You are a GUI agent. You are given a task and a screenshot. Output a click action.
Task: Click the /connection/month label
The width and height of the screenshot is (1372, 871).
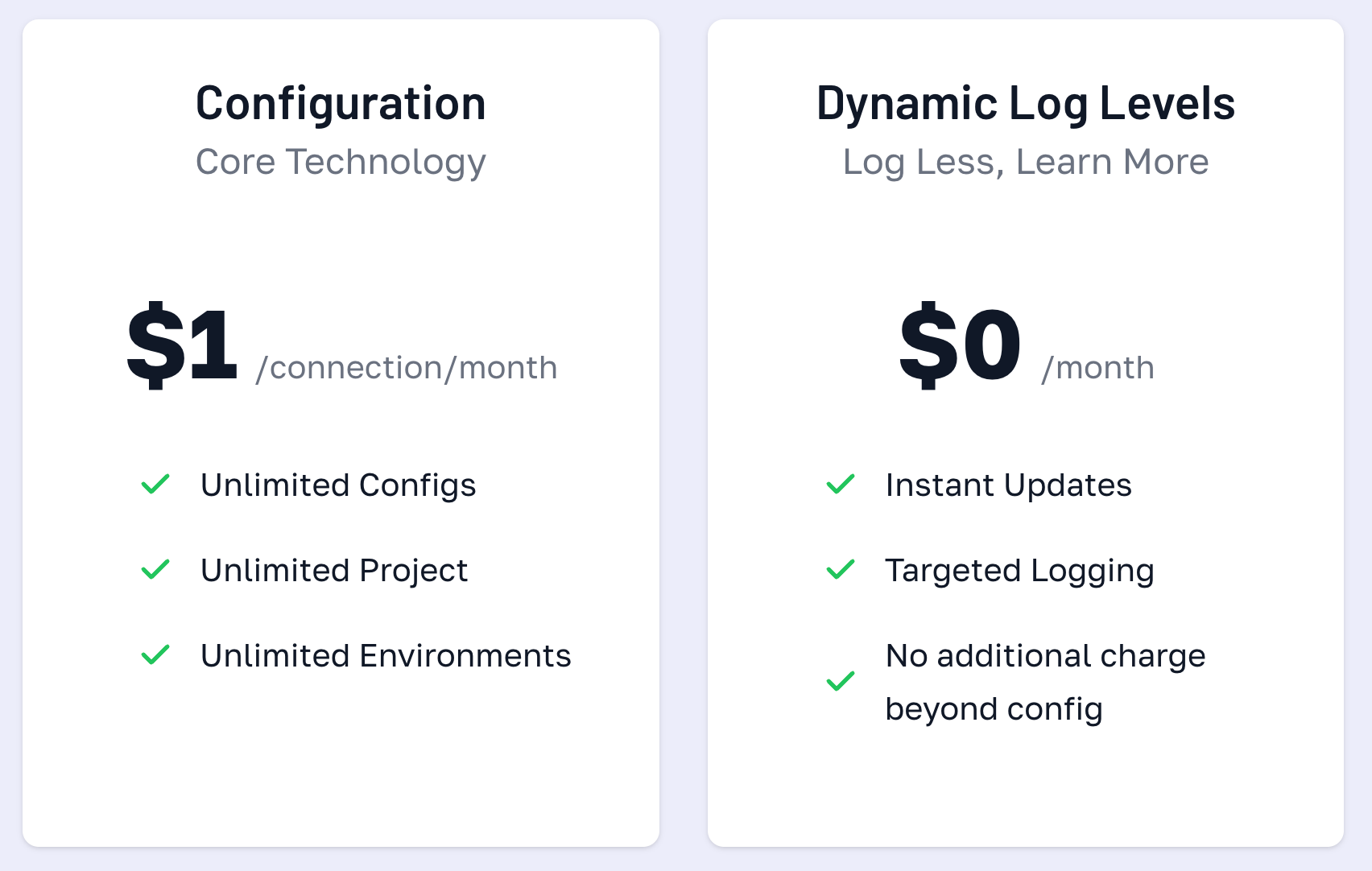pyautogui.click(x=407, y=368)
